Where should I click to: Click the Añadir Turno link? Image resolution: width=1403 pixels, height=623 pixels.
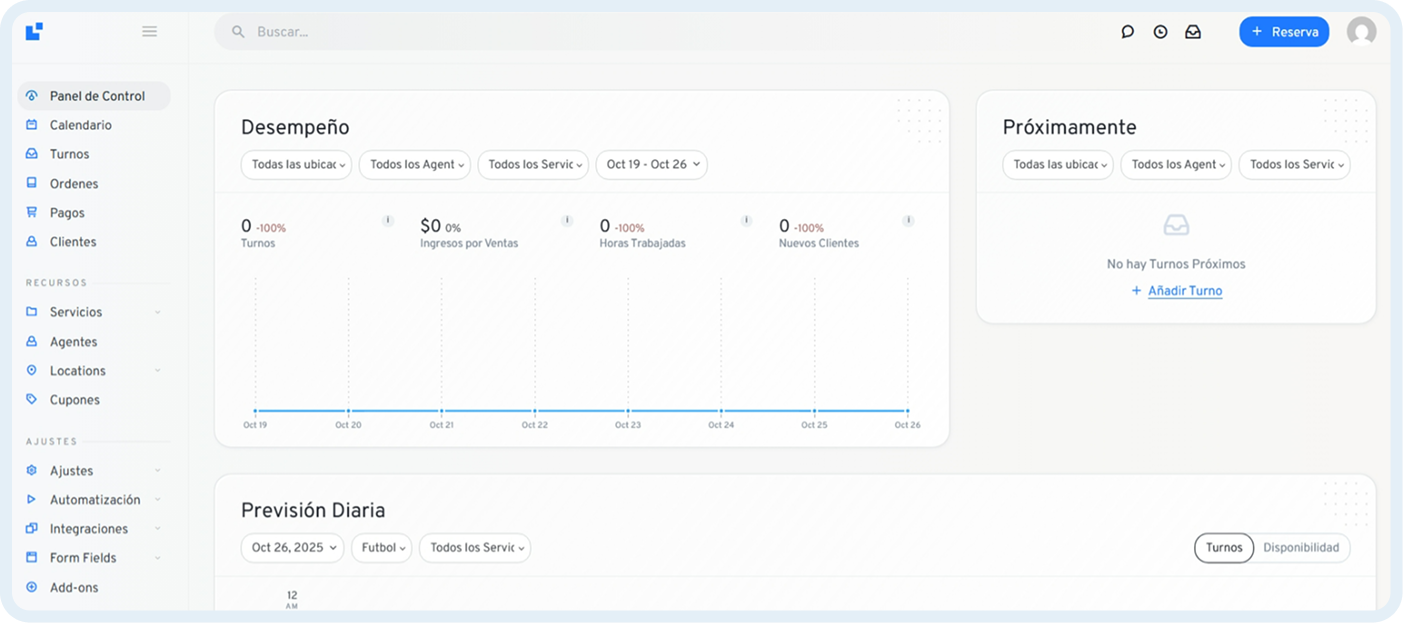coord(1184,291)
